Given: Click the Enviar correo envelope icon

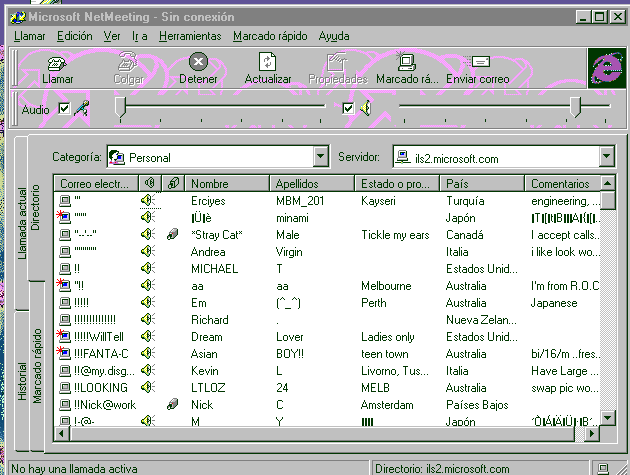Looking at the screenshot, I should click(477, 61).
